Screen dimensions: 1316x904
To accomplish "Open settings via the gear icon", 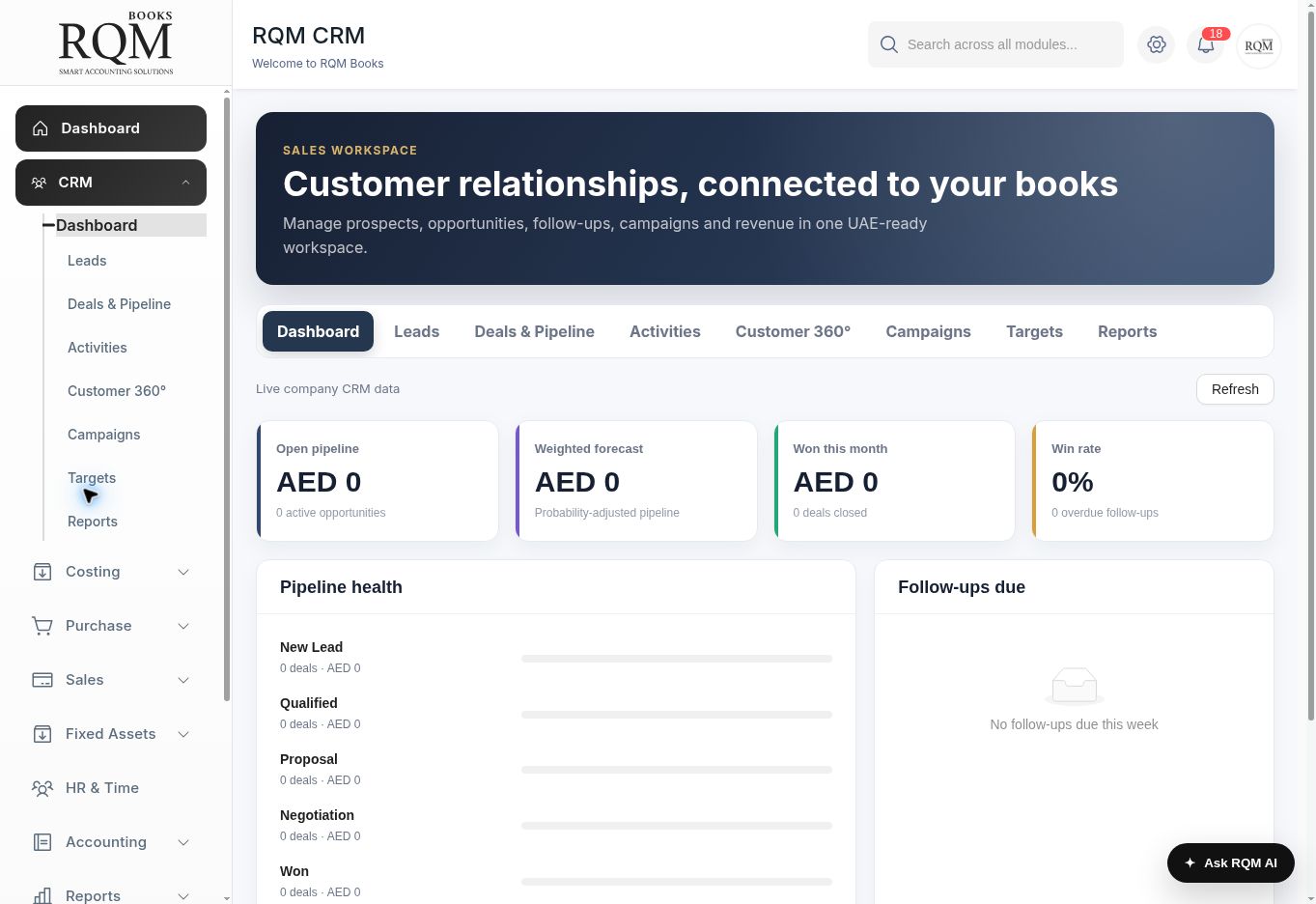I will [1157, 44].
